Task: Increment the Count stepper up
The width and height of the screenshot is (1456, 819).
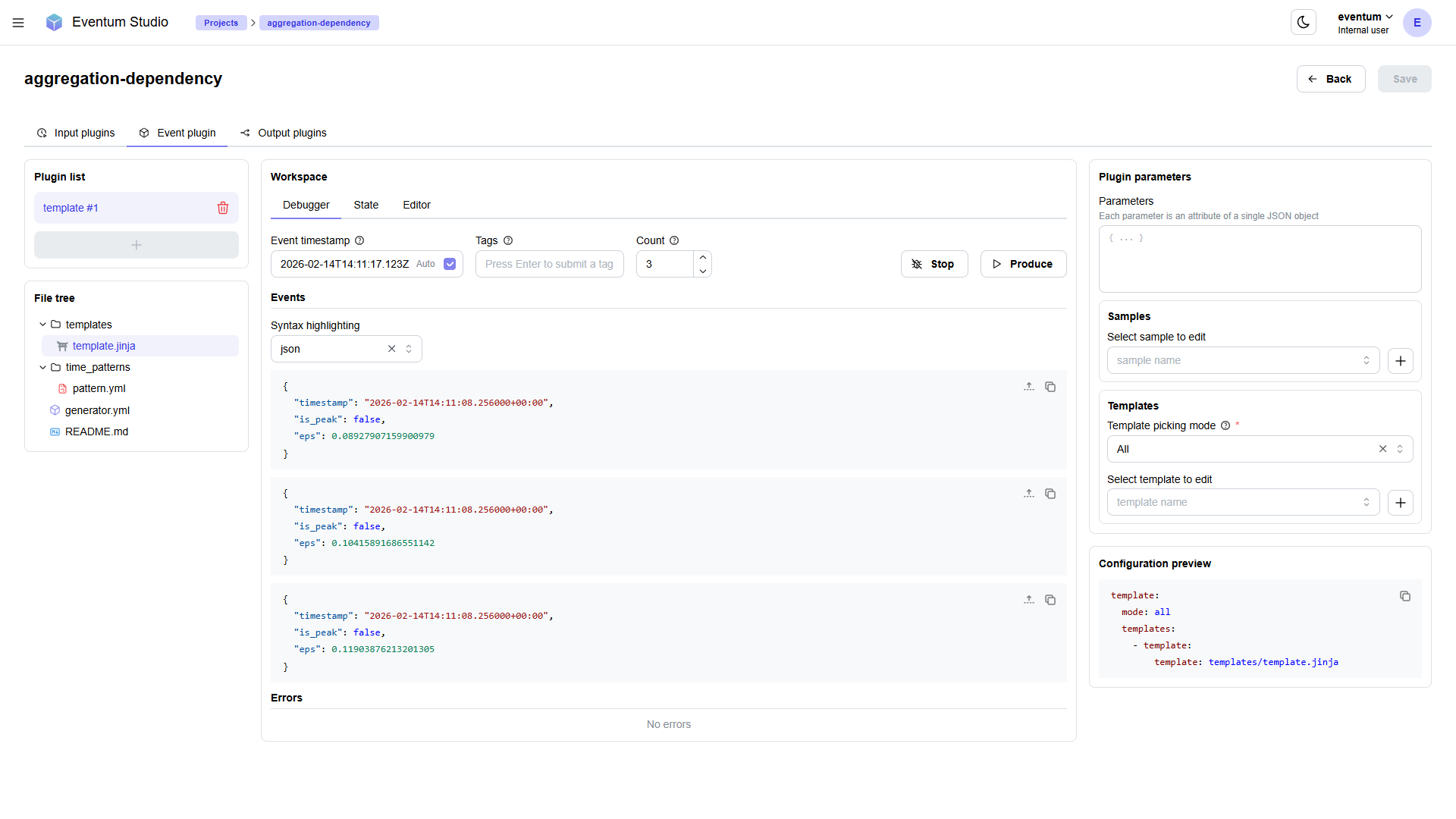Action: [x=703, y=257]
